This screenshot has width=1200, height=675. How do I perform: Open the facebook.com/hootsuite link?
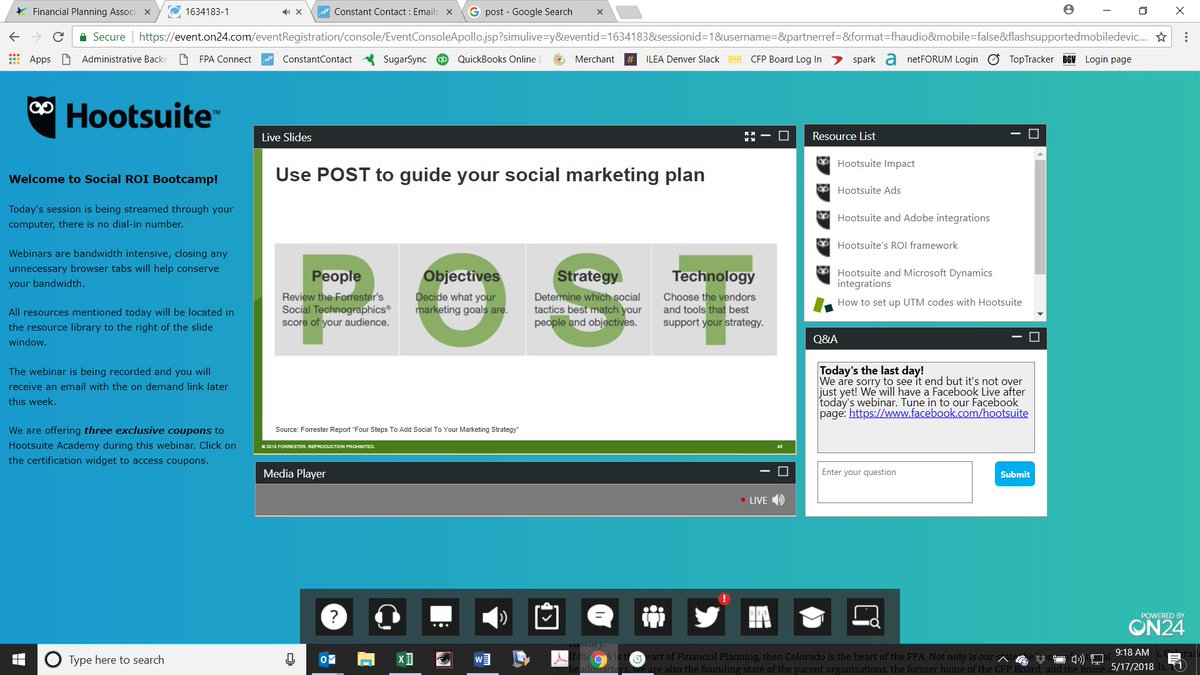tap(938, 413)
